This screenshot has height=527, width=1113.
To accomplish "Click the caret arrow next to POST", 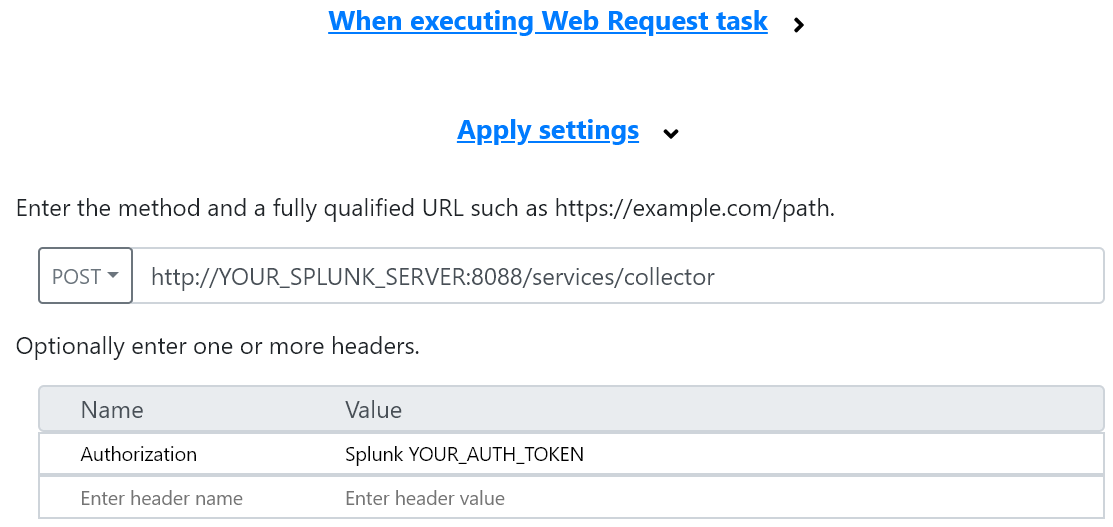I will coord(113,276).
